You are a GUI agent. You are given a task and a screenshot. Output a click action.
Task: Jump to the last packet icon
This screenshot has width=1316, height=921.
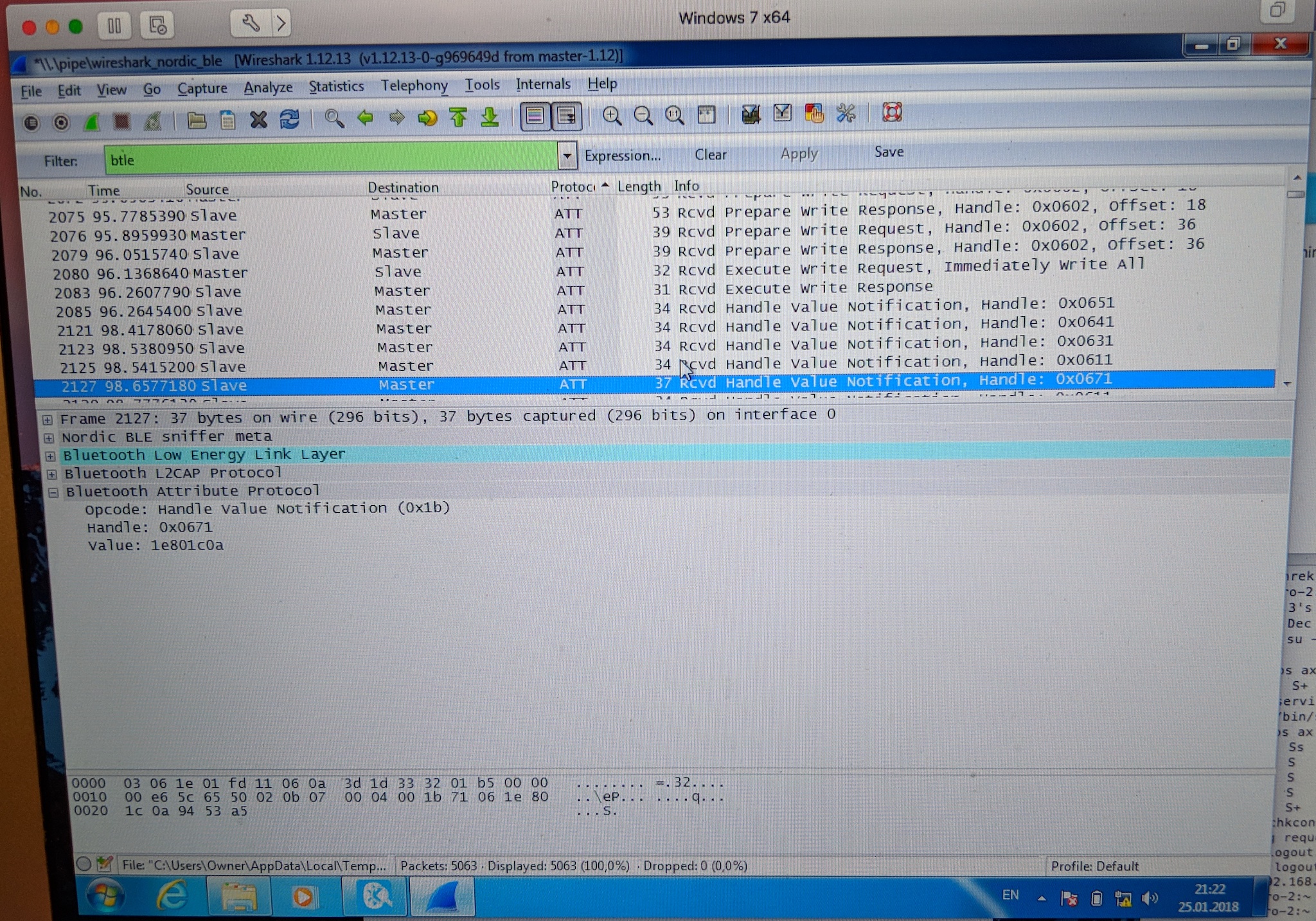pyautogui.click(x=490, y=116)
